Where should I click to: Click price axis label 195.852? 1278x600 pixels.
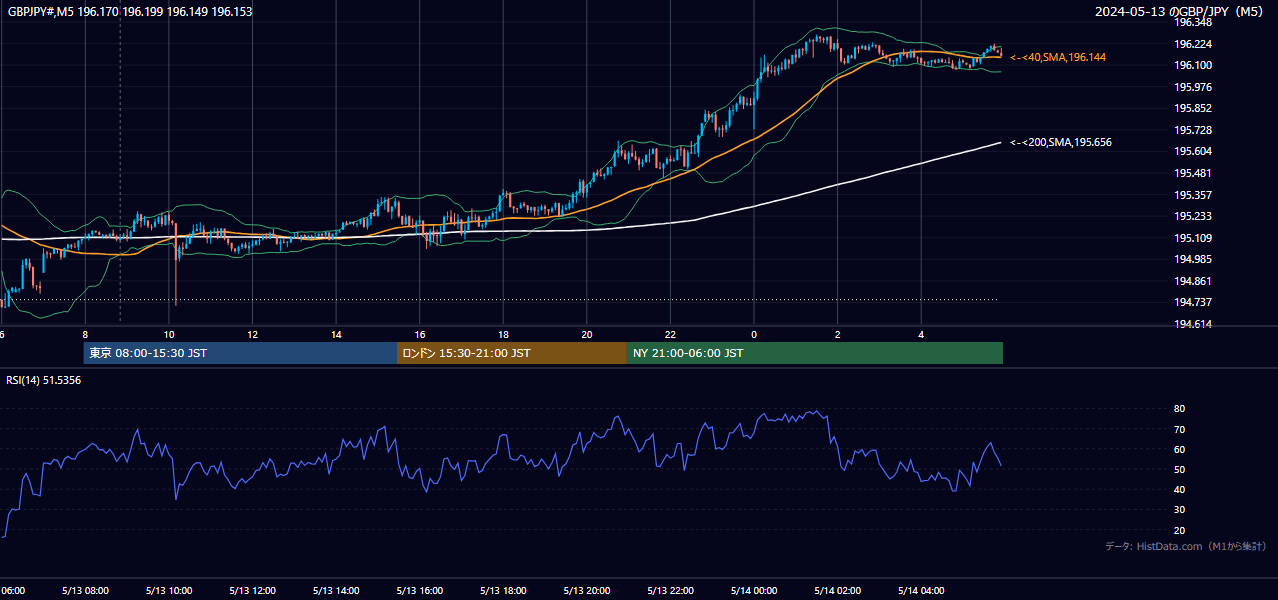point(1193,108)
